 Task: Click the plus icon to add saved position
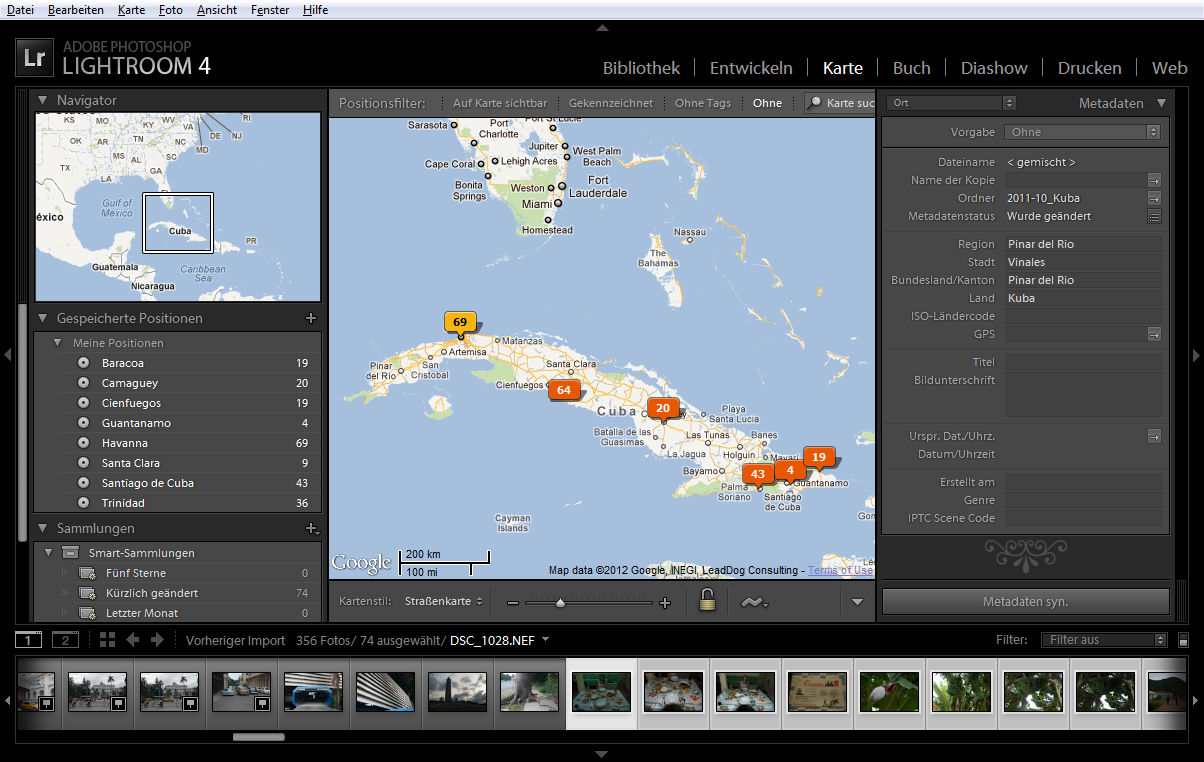(x=310, y=319)
